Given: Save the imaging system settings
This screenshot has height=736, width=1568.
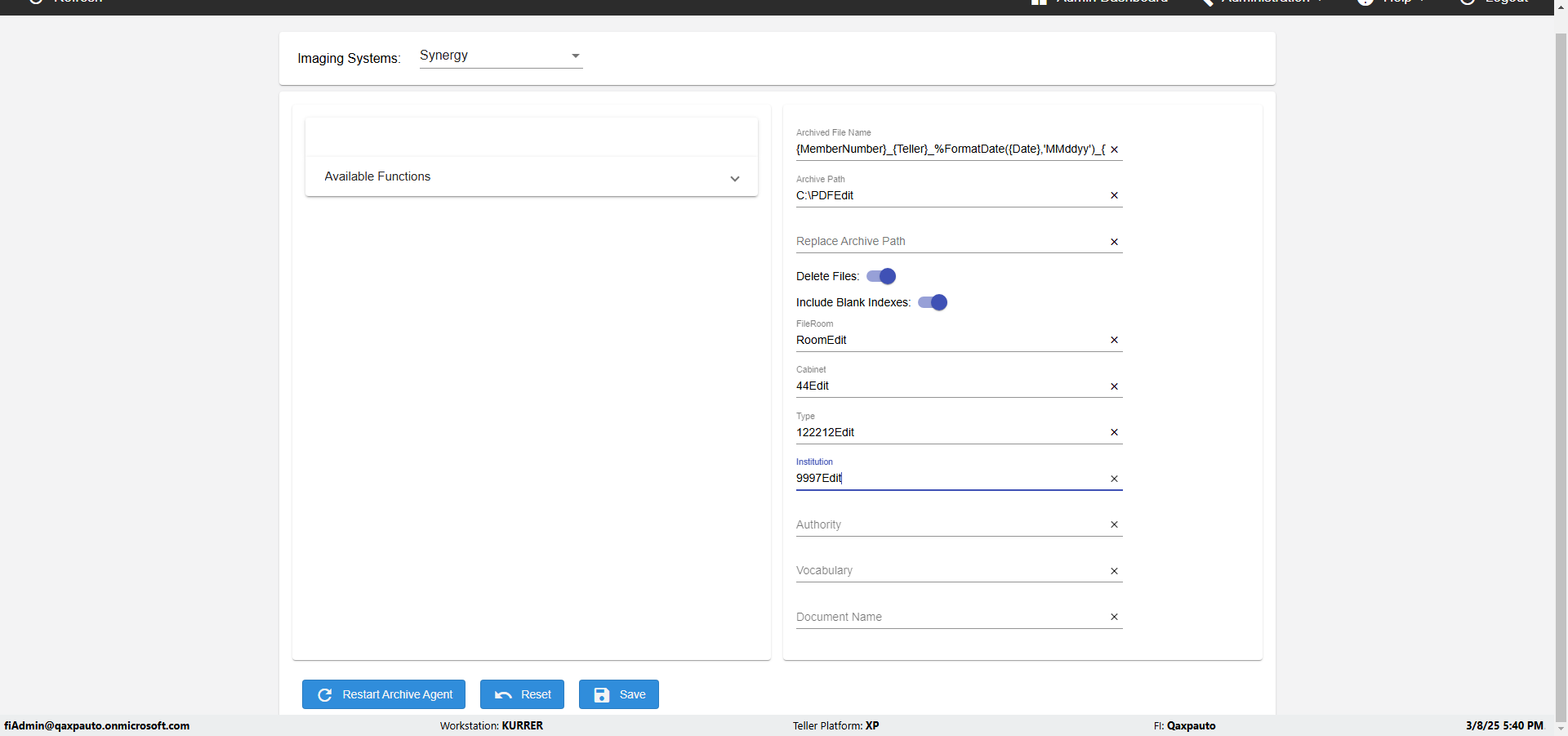Looking at the screenshot, I should pyautogui.click(x=618, y=694).
